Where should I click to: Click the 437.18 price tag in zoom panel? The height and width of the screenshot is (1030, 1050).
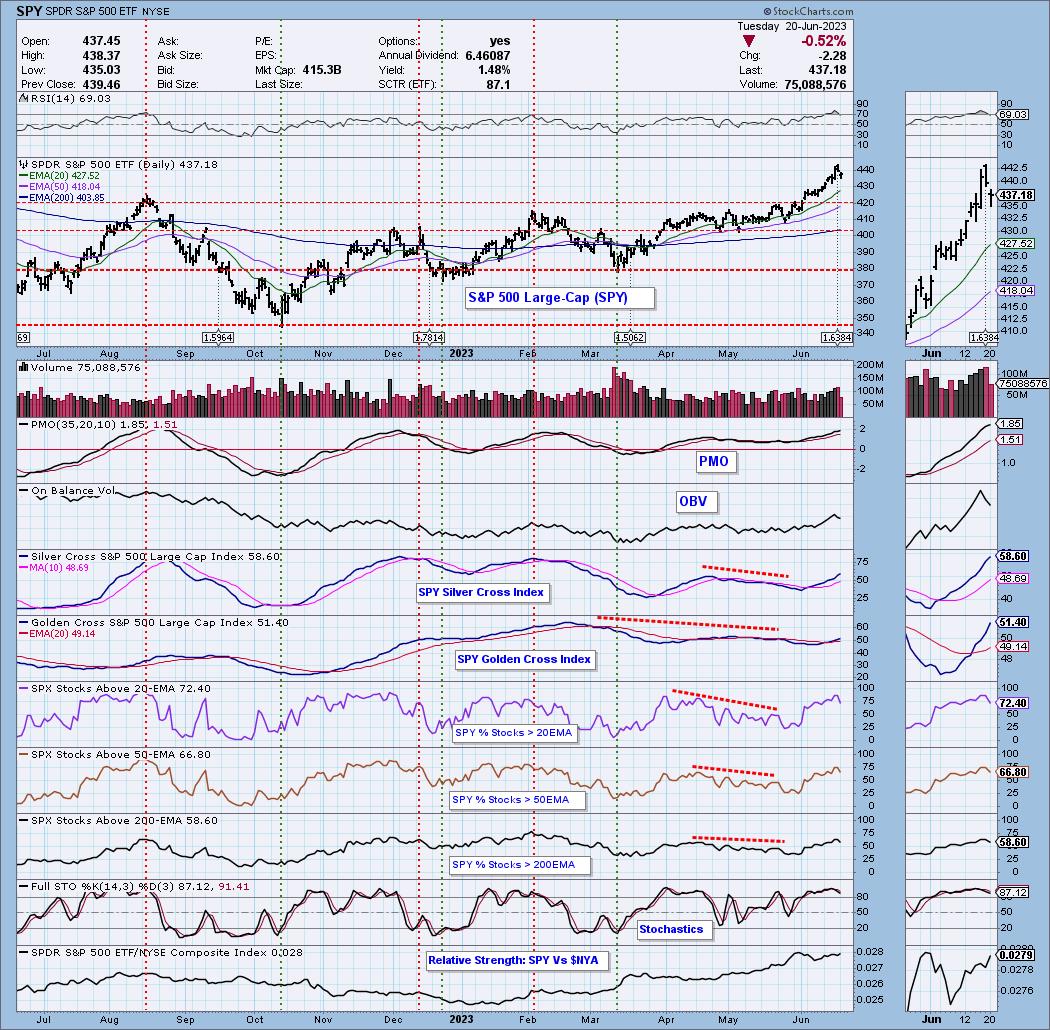(x=1016, y=195)
